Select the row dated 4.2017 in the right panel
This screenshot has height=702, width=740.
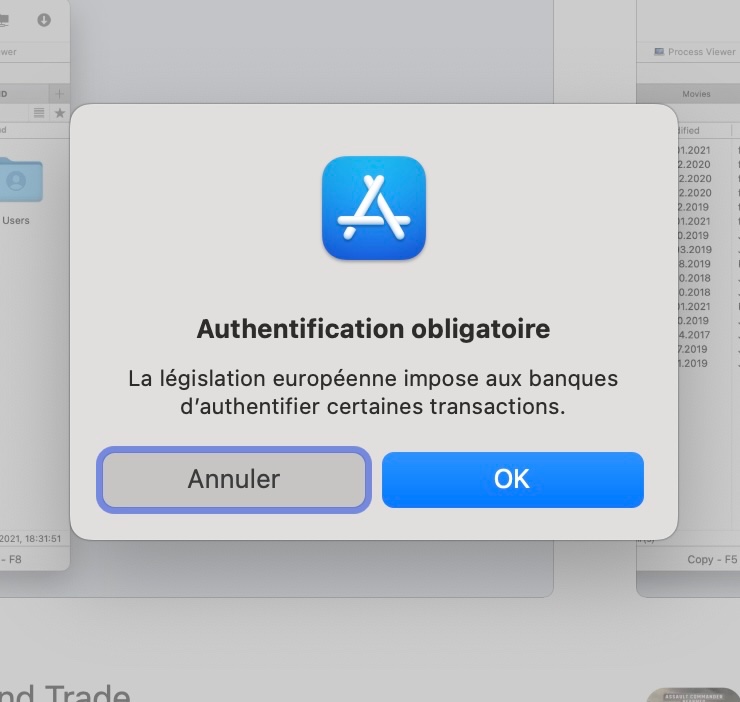tap(694, 335)
